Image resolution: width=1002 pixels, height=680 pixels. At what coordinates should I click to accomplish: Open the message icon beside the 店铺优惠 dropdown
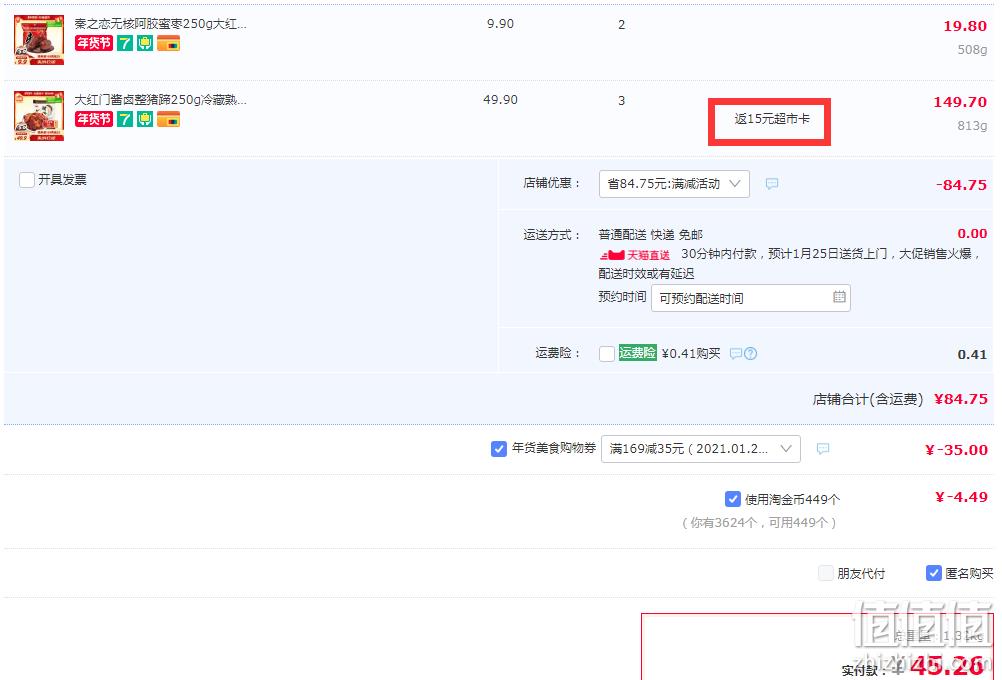pyautogui.click(x=772, y=184)
